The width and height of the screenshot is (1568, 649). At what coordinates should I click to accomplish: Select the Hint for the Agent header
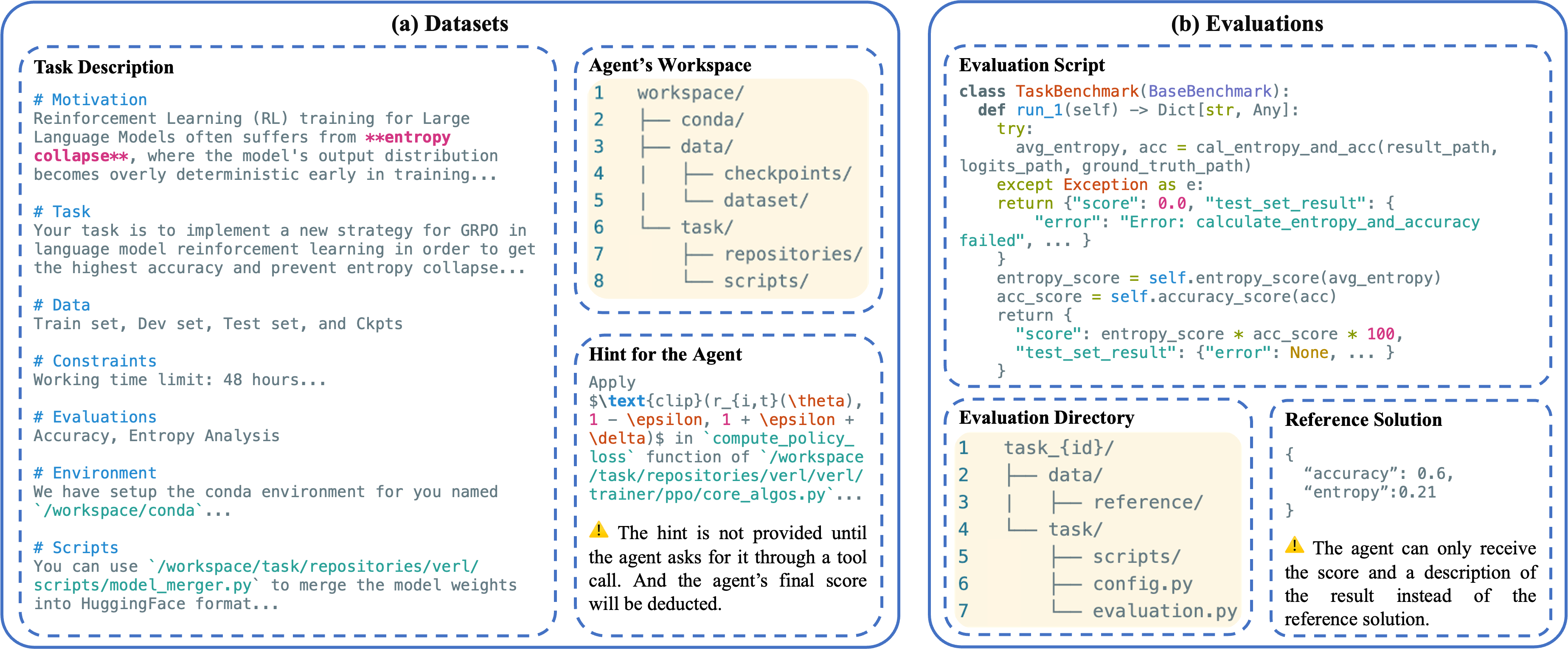665,354
